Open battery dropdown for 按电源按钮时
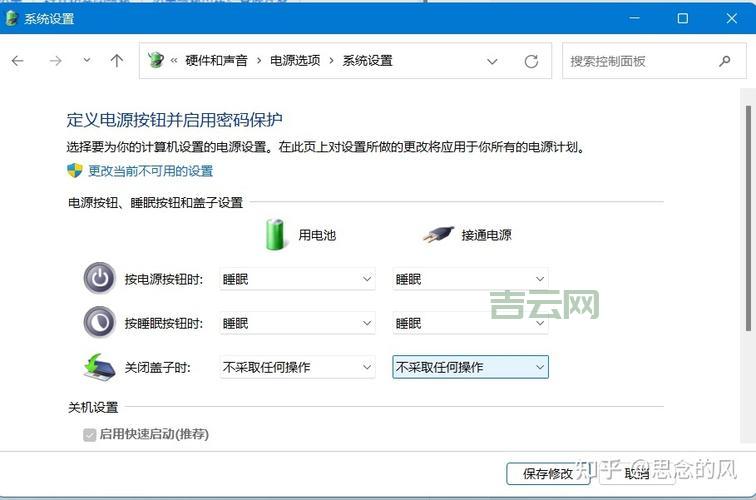756x500 pixels. 297,279
